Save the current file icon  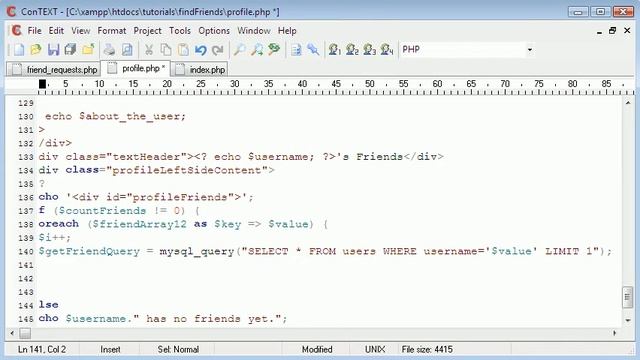tap(53, 50)
